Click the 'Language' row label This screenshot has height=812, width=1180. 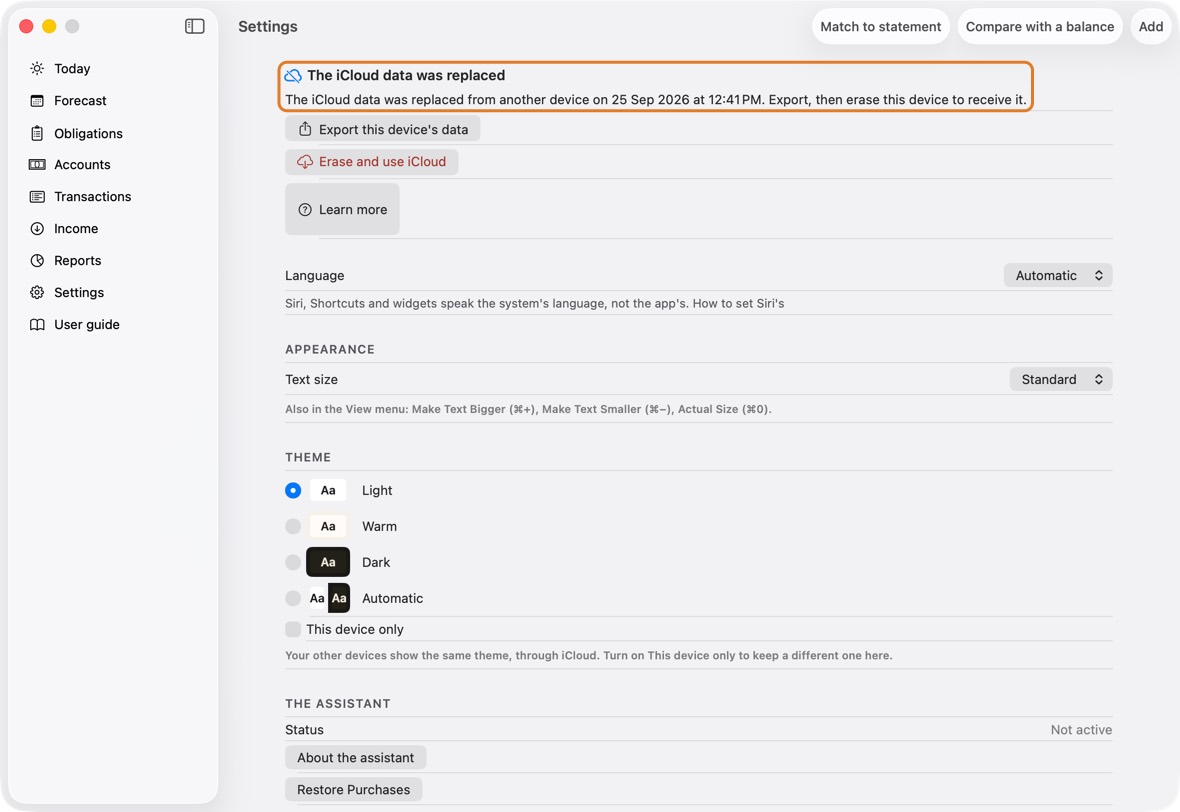pyautogui.click(x=315, y=275)
